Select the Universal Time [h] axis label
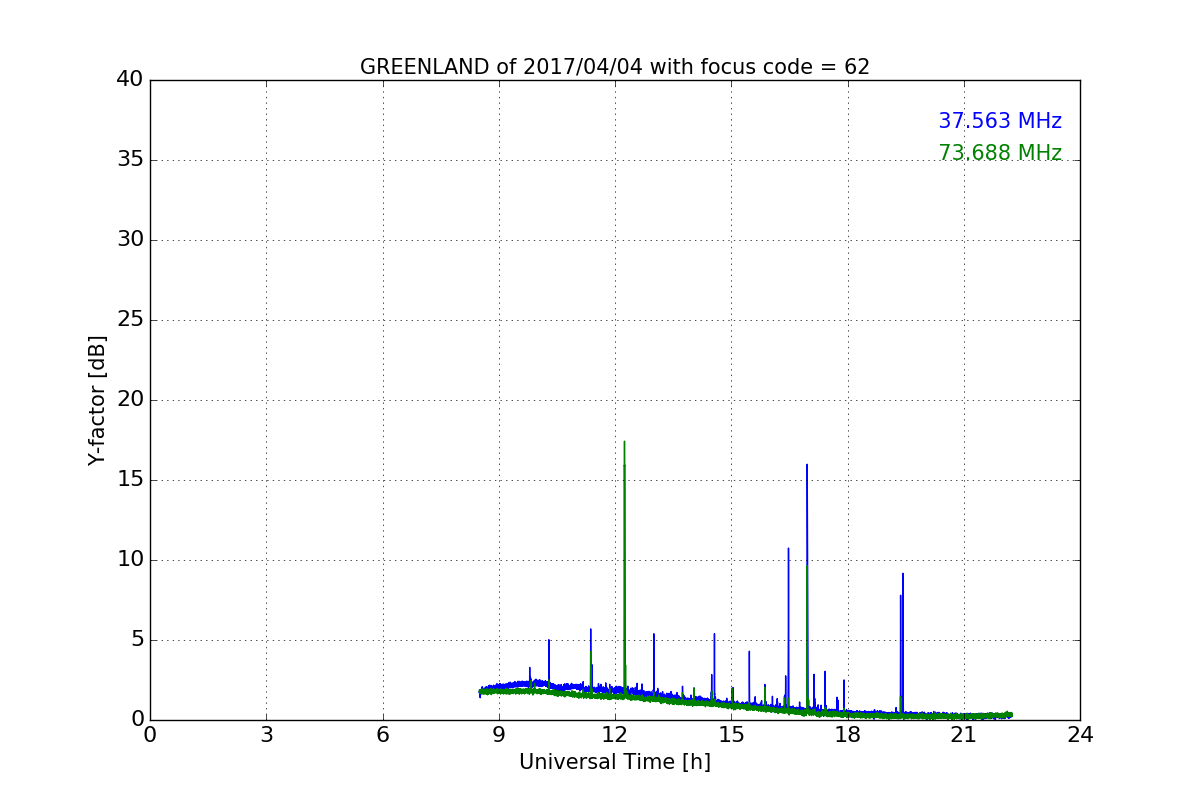1200x800 pixels. tap(615, 762)
